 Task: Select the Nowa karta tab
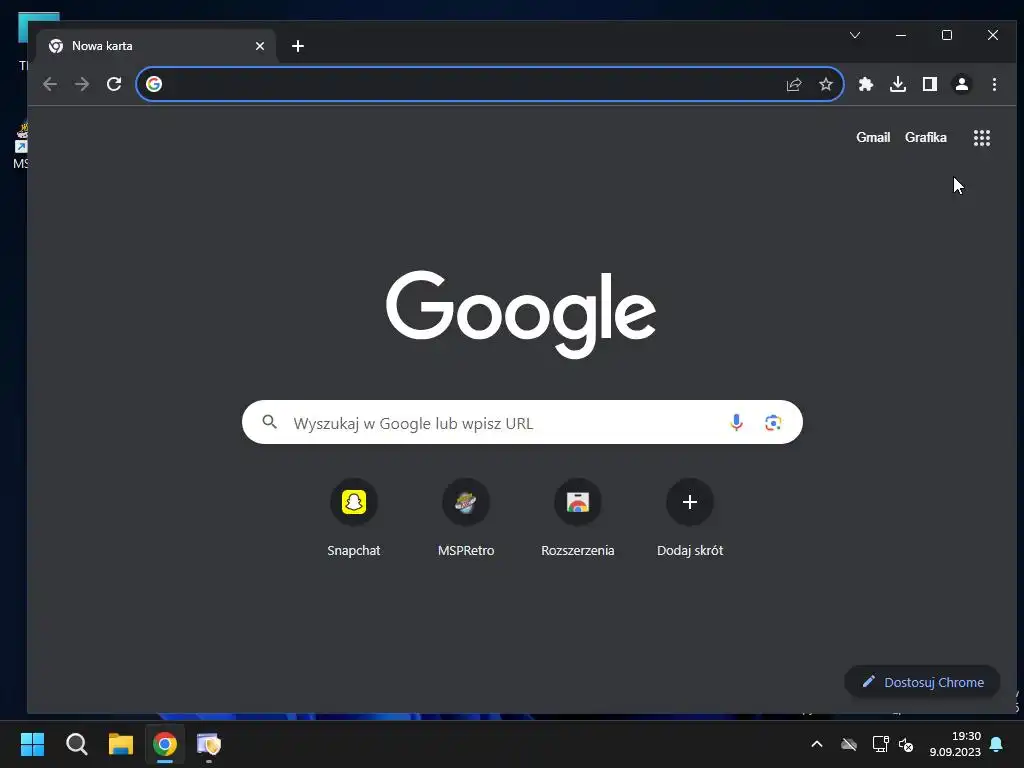point(157,46)
